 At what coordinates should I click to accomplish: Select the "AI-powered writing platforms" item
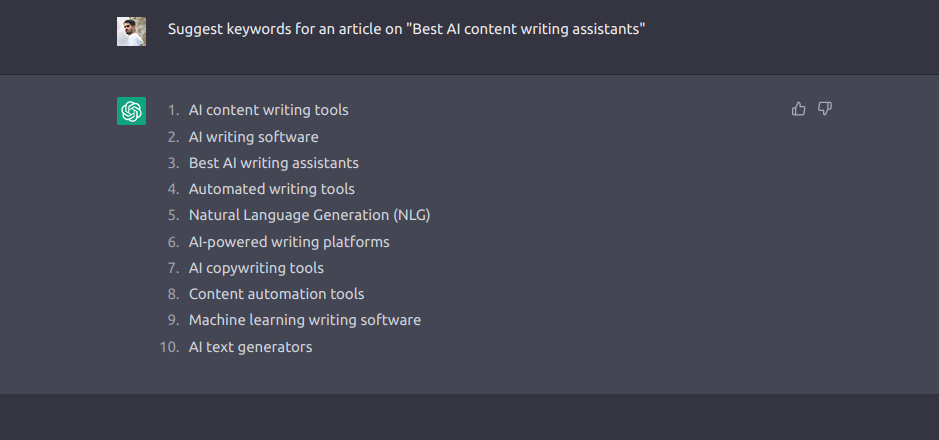[289, 242]
